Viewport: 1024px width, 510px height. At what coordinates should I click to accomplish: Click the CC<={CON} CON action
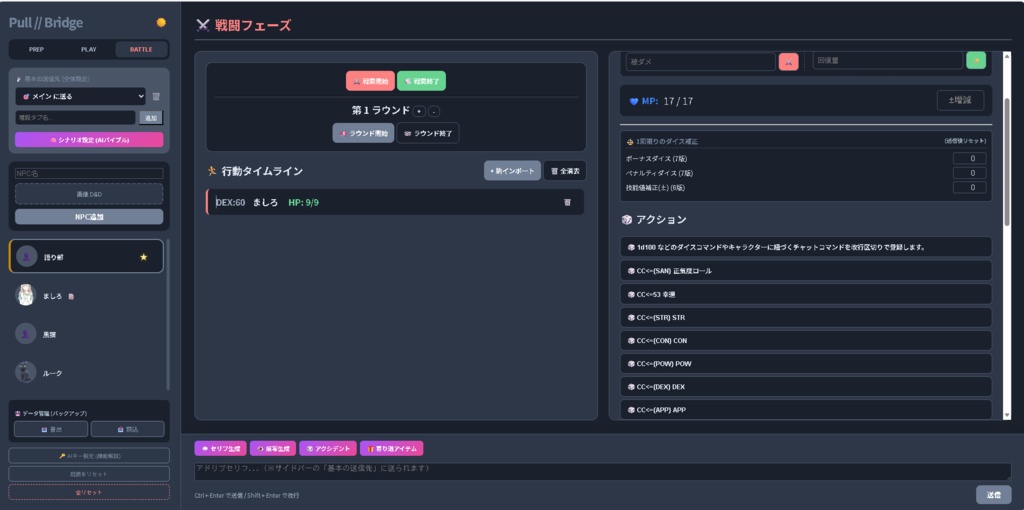(x=806, y=340)
